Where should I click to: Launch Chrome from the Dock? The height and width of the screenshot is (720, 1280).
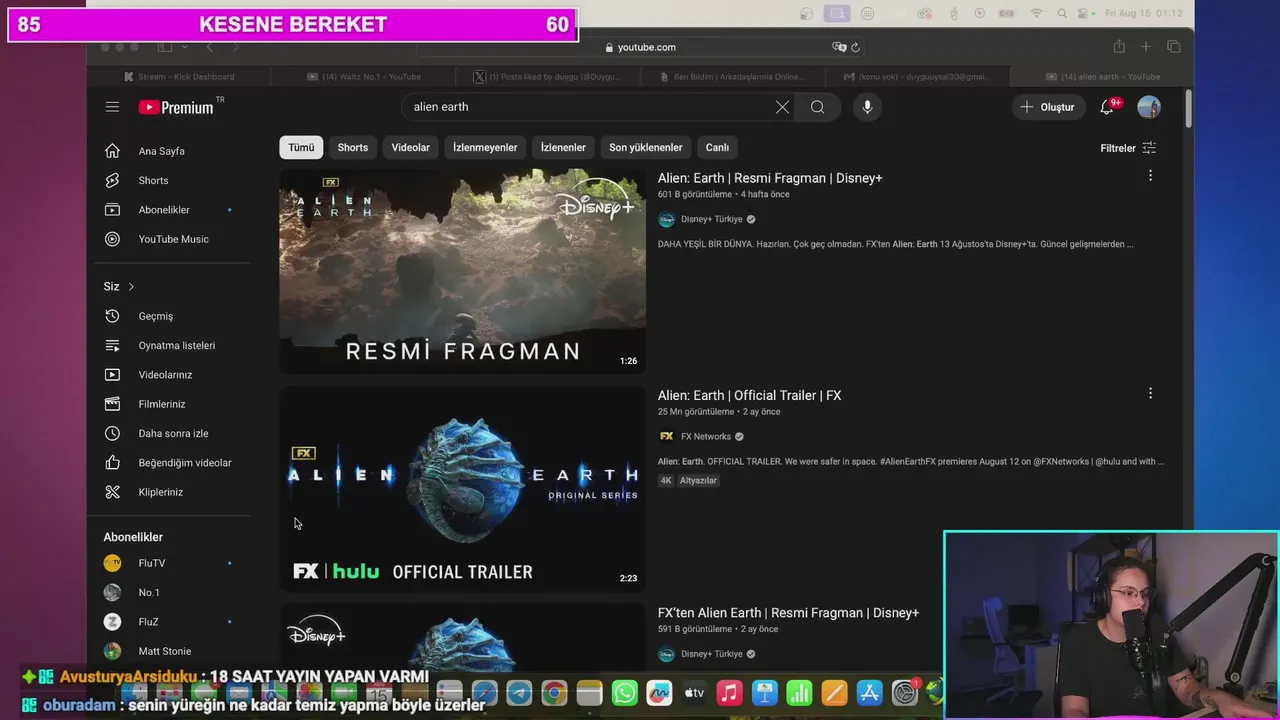coord(554,693)
